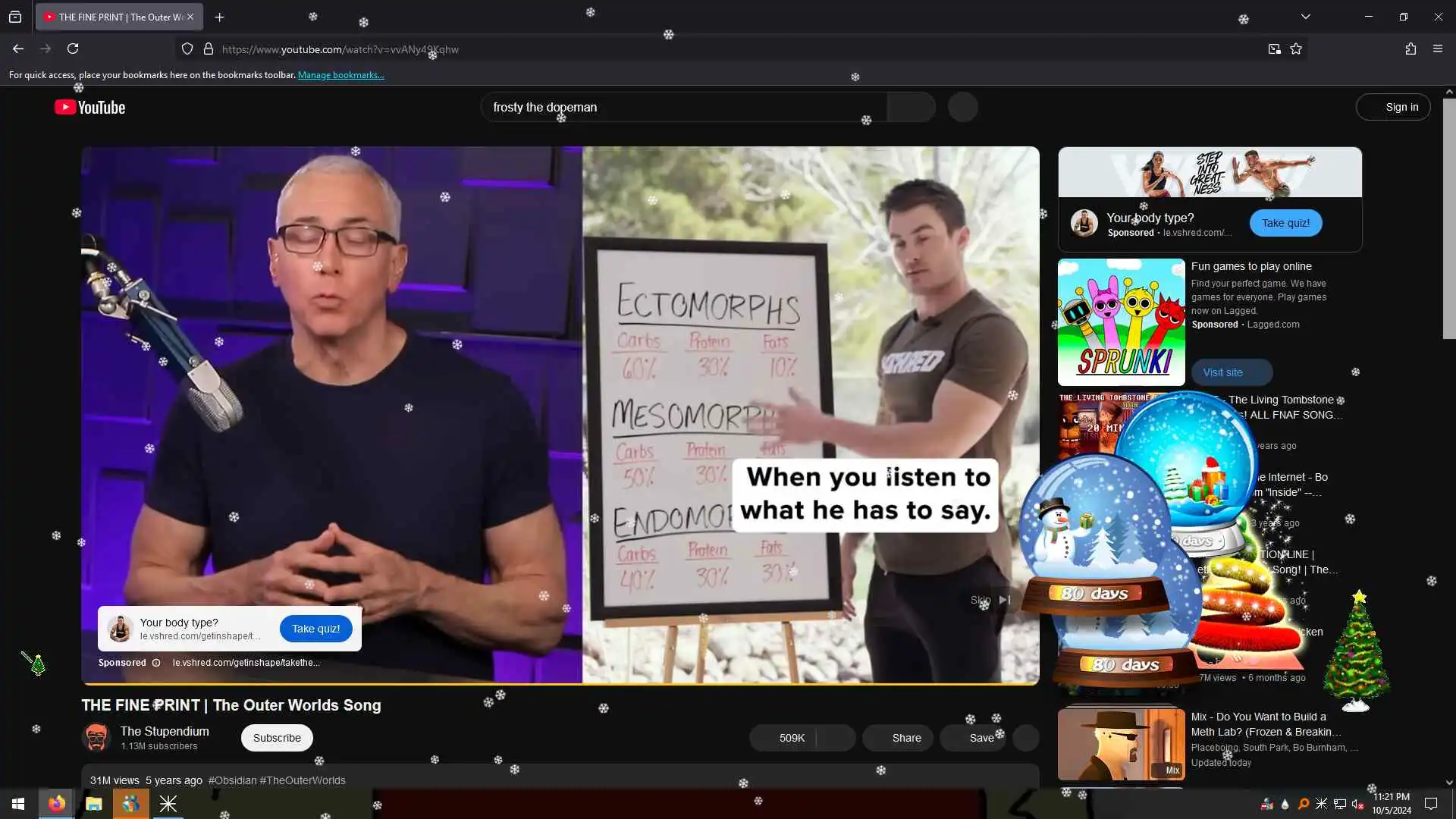The width and height of the screenshot is (1456, 819).
Task: Skip the video ad
Action: pyautogui.click(x=990, y=600)
